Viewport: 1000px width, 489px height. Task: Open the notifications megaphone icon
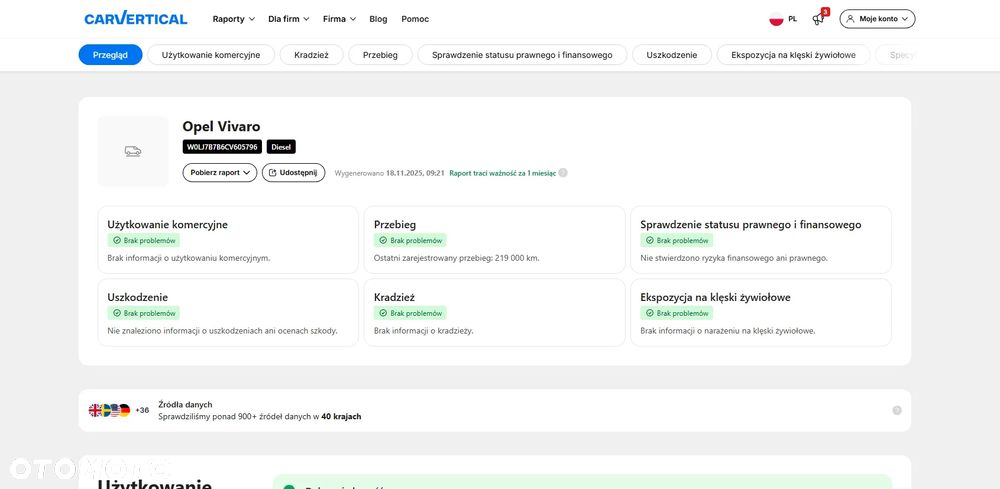[818, 19]
